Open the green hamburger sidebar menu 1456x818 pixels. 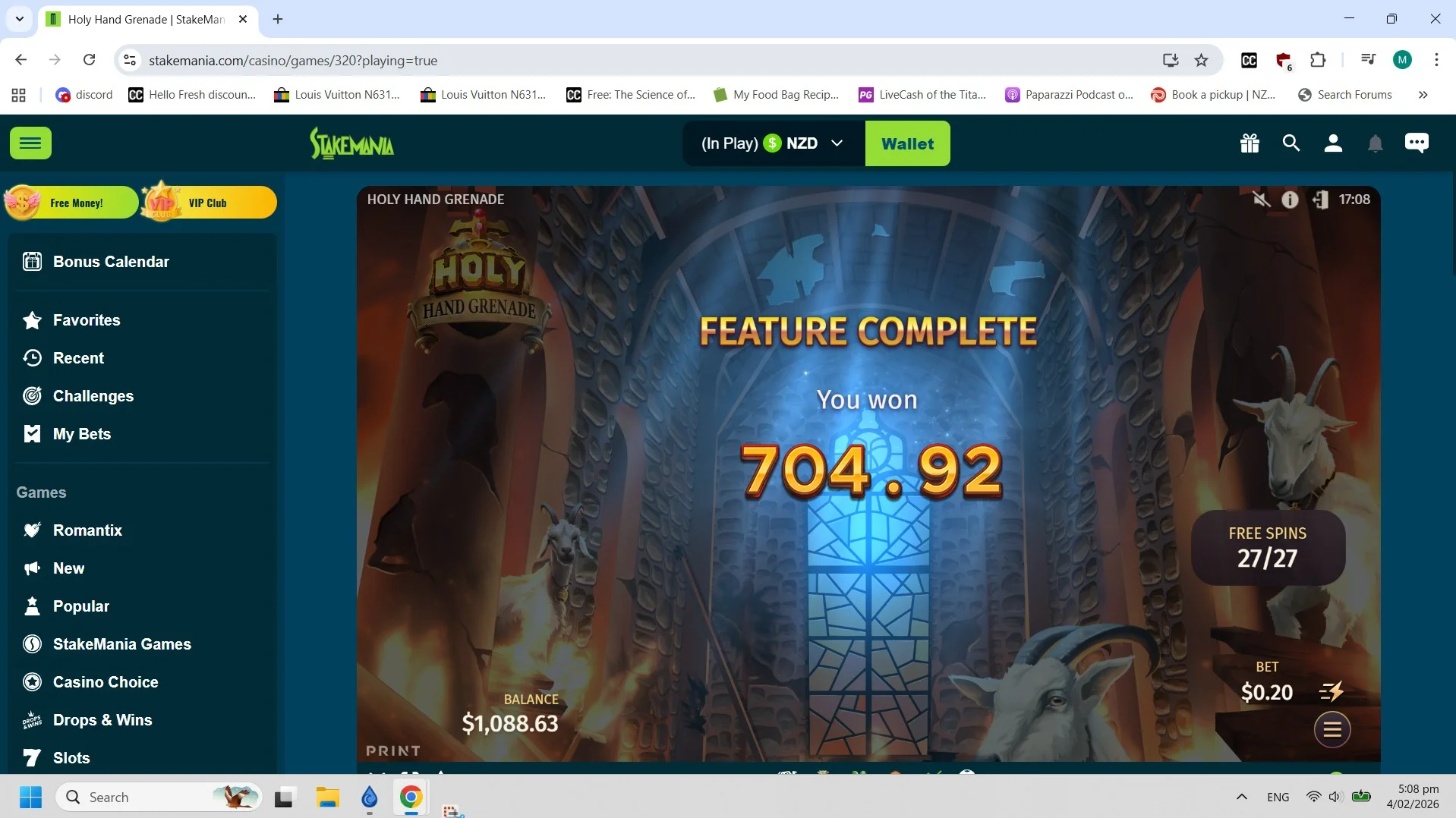[30, 143]
